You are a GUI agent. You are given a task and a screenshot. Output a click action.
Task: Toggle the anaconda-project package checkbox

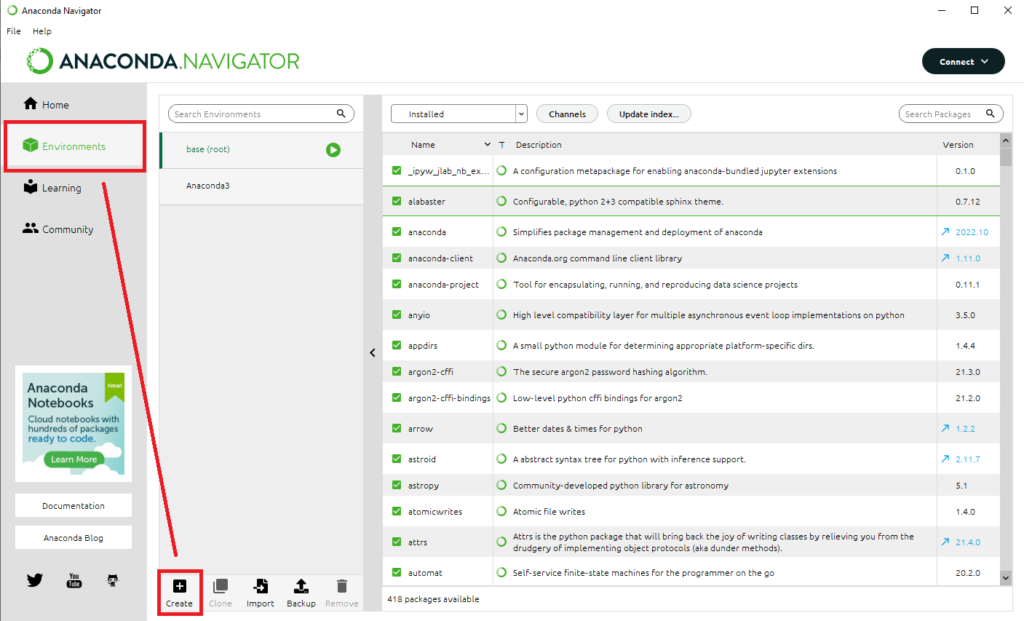point(396,284)
